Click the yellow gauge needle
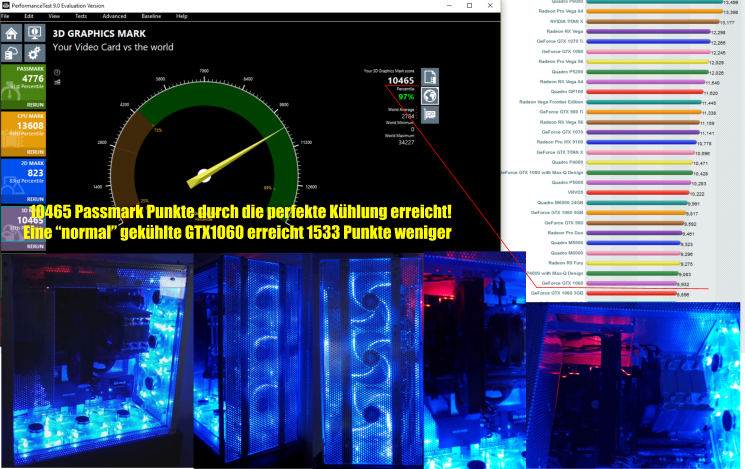Image resolution: width=745 pixels, height=469 pixels. click(x=235, y=158)
